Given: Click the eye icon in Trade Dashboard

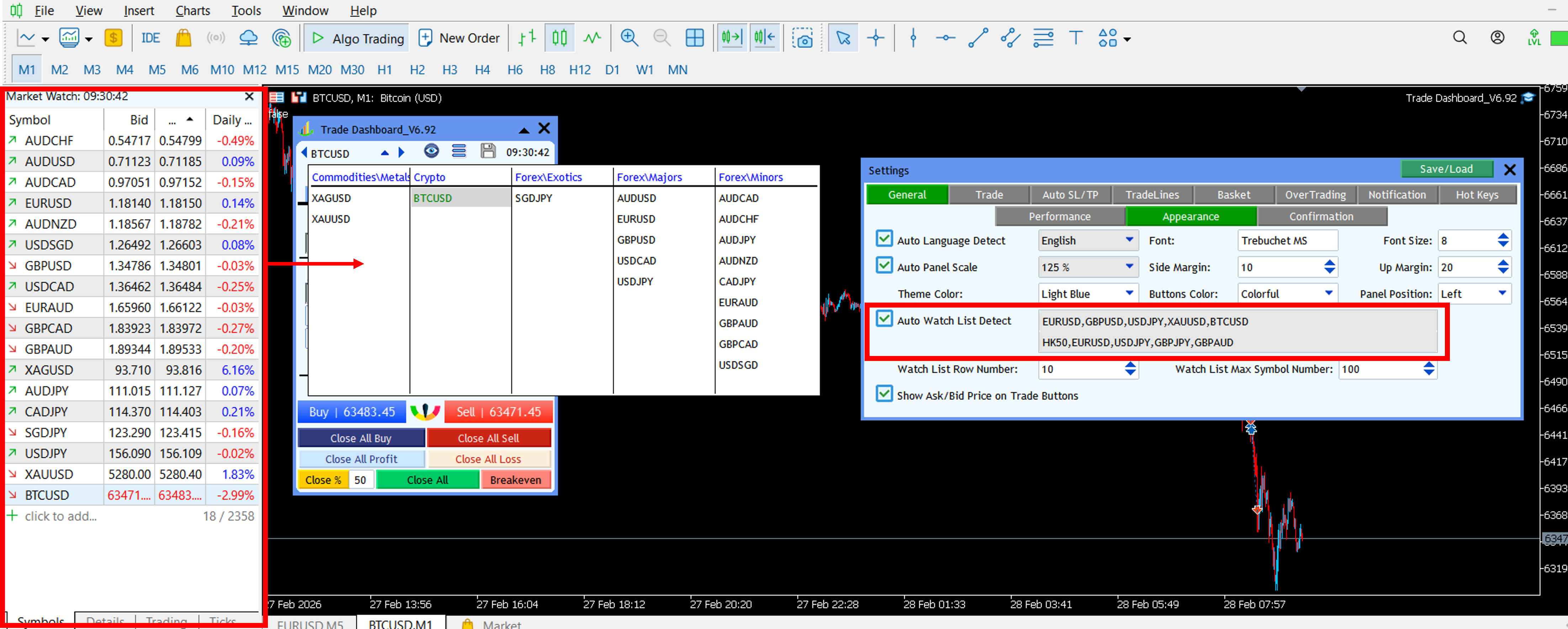Looking at the screenshot, I should pyautogui.click(x=431, y=151).
